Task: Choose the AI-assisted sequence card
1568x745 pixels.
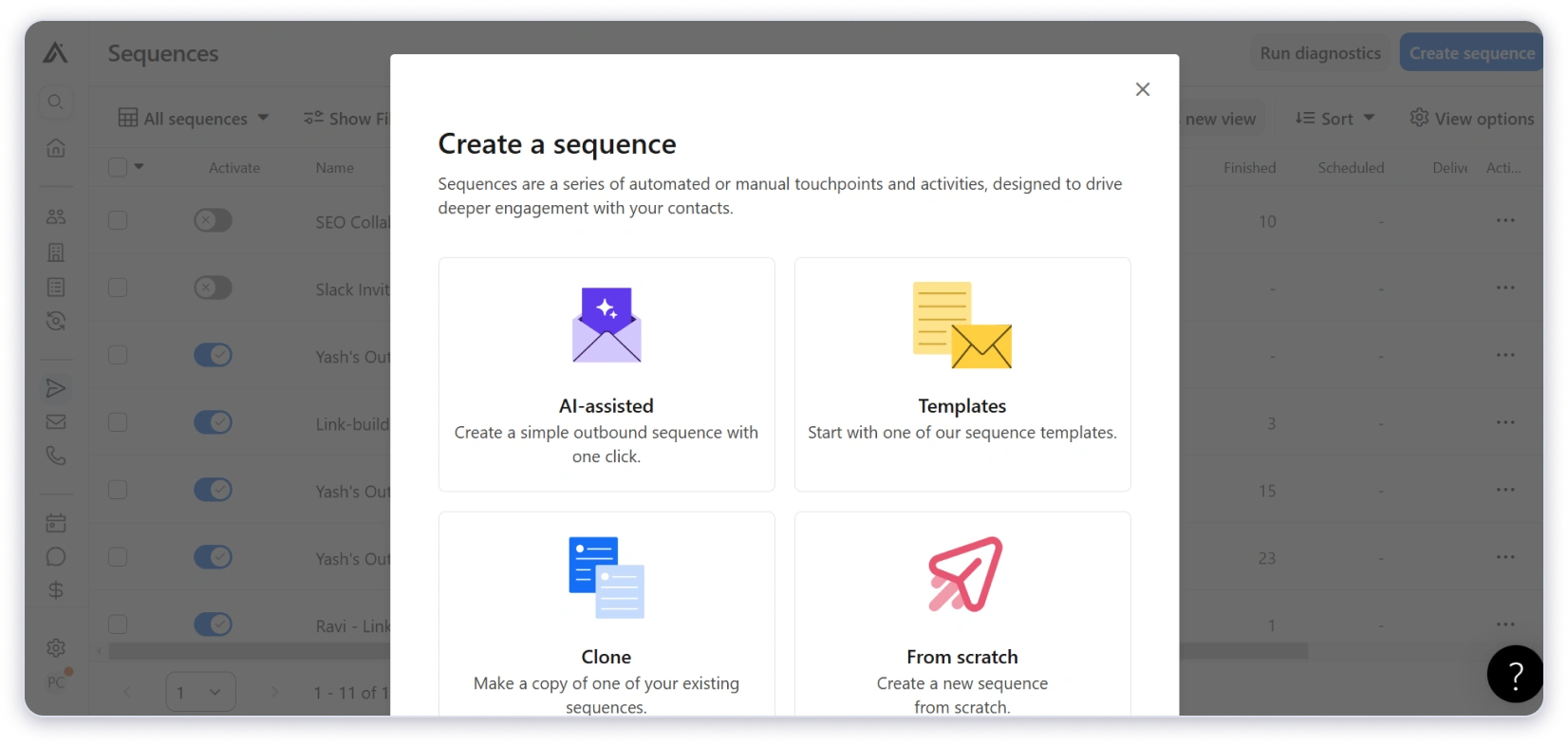Action: click(607, 375)
